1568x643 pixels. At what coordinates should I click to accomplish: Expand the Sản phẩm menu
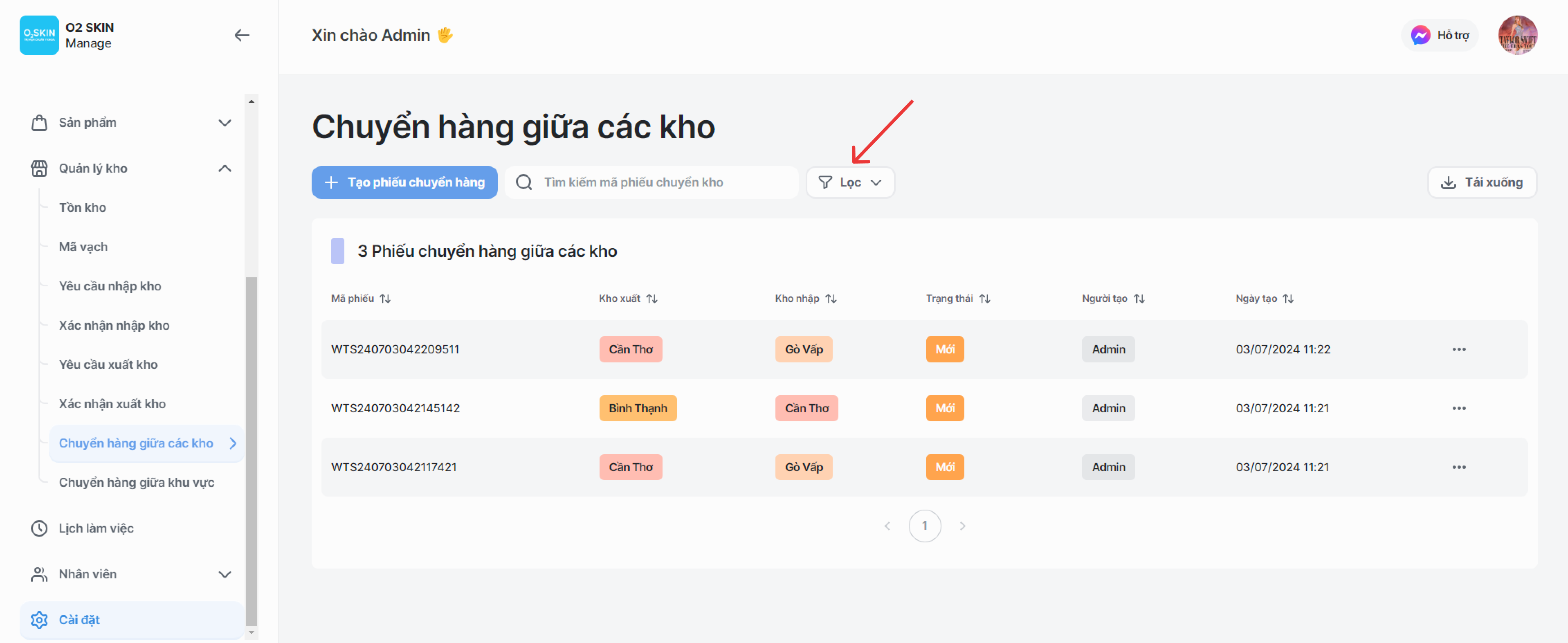point(225,122)
